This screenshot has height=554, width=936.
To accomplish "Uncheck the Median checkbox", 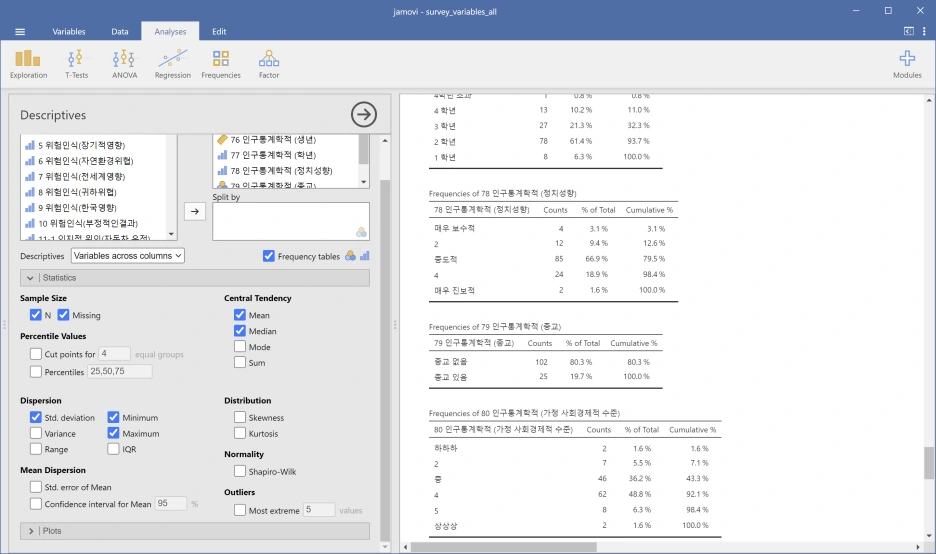I will point(240,331).
